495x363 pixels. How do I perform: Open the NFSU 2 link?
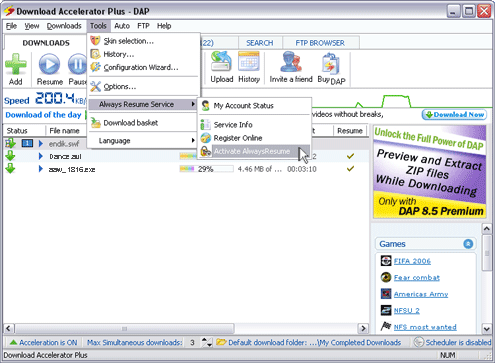[x=407, y=311]
